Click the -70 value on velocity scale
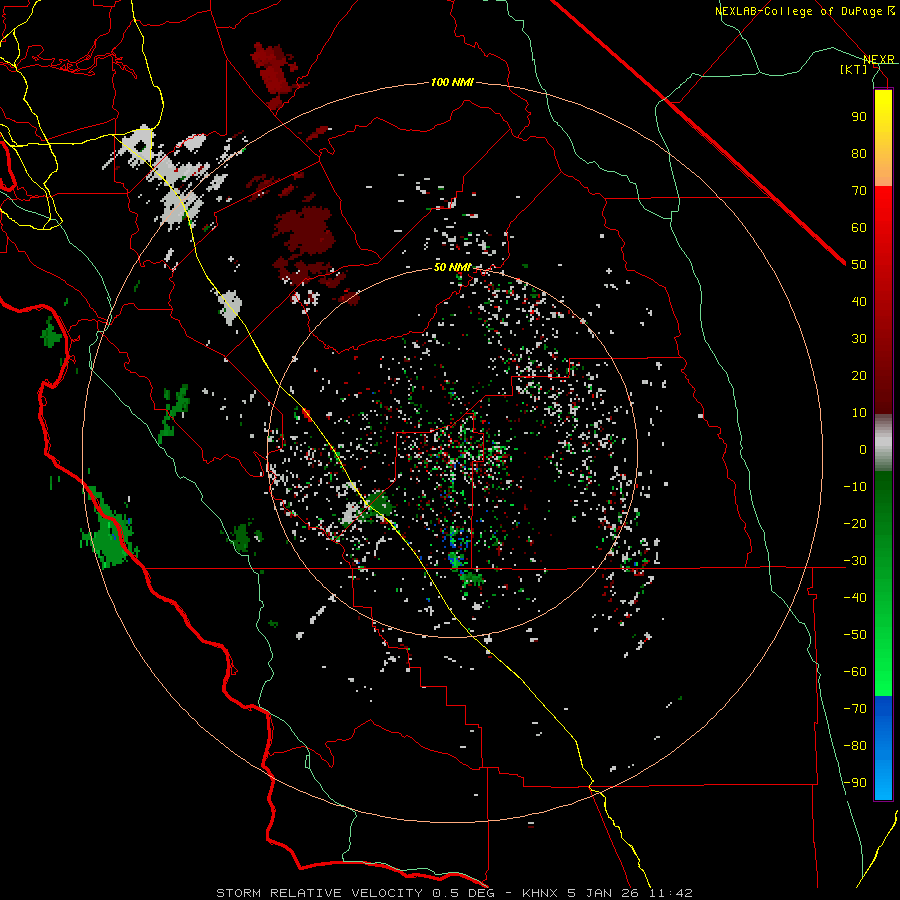This screenshot has width=900, height=900. point(855,709)
